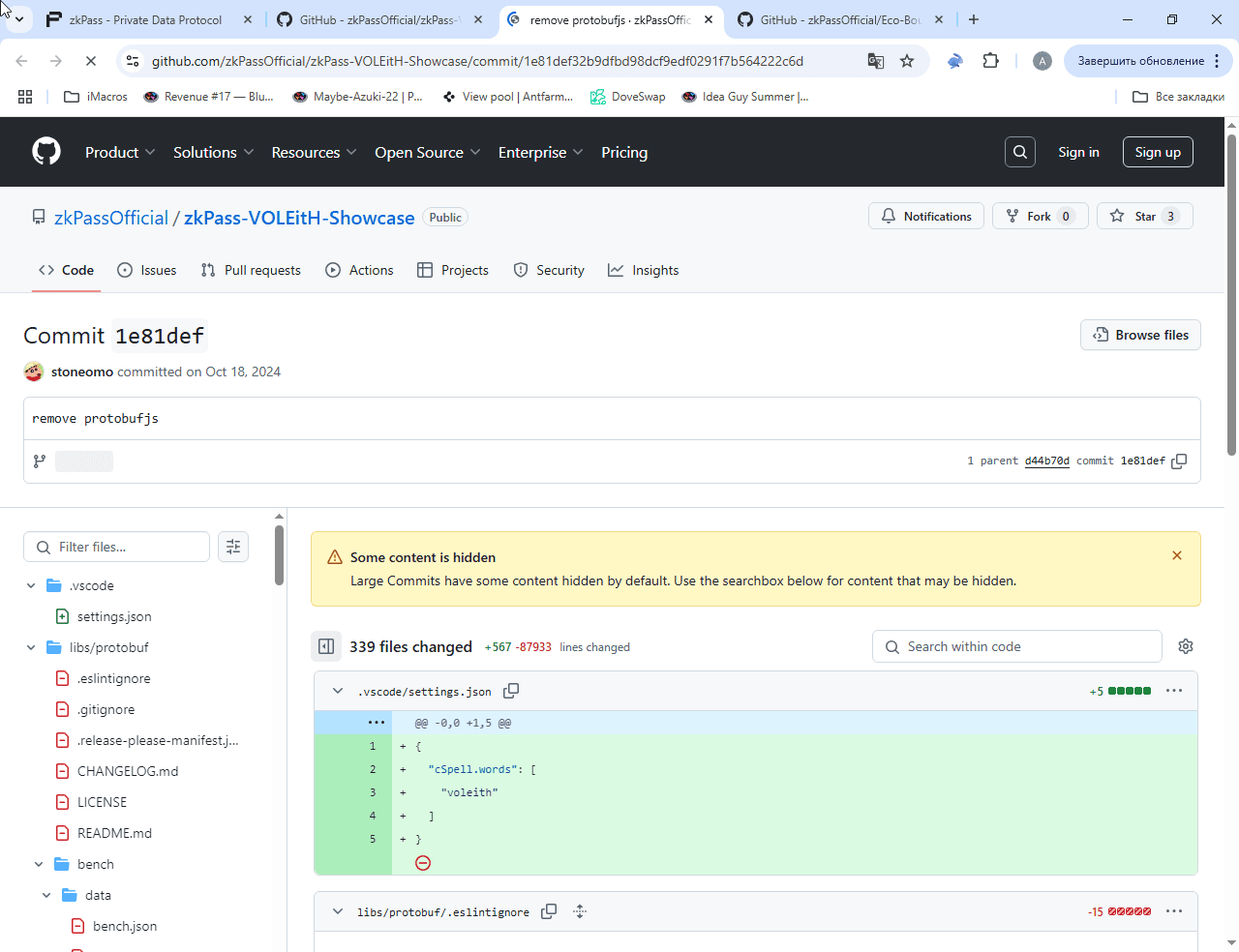This screenshot has width=1239, height=952.
Task: Switch to zkPass Private Data Protocol tab
Action: click(145, 19)
